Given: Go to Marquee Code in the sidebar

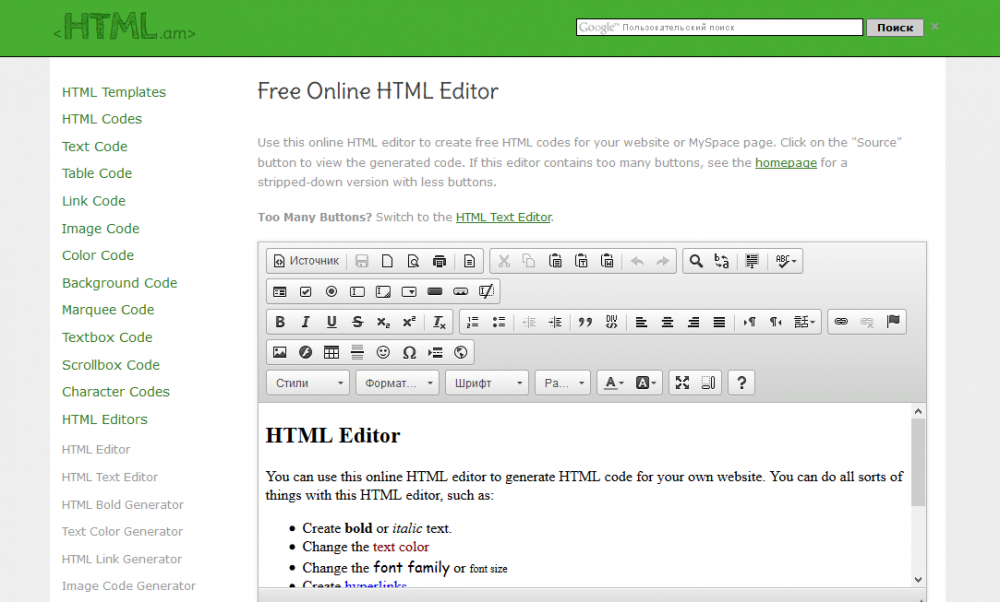Looking at the screenshot, I should (x=108, y=310).
